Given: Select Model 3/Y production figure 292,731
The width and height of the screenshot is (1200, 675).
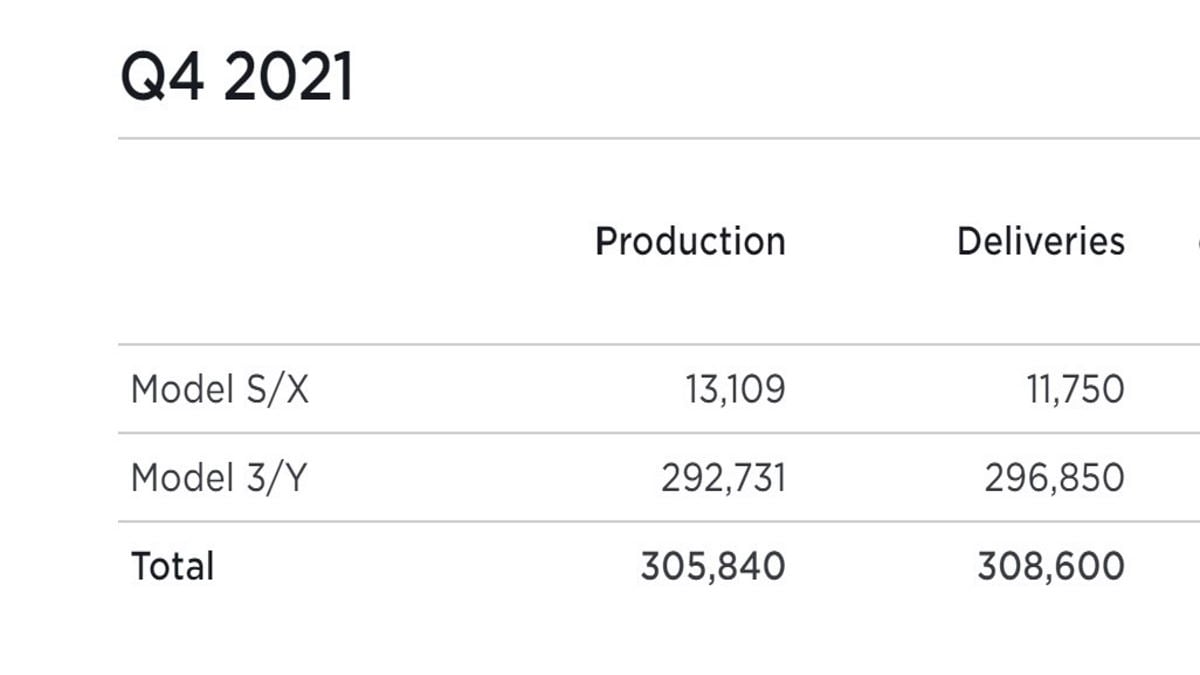Looking at the screenshot, I should pos(723,478).
